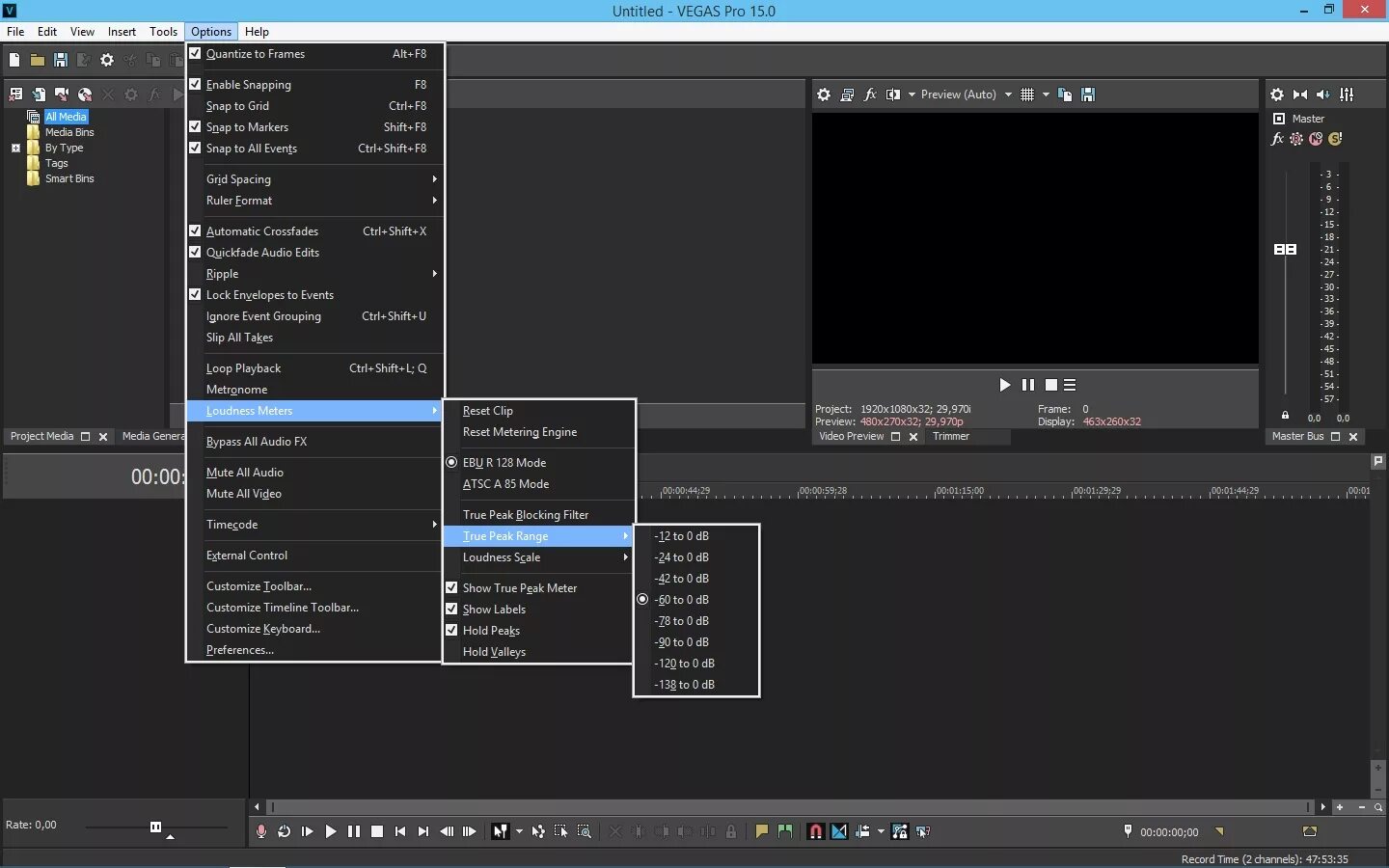Open the Overlays dropdown arrow
Screen dimensions: 1389x868
pos(1046,95)
